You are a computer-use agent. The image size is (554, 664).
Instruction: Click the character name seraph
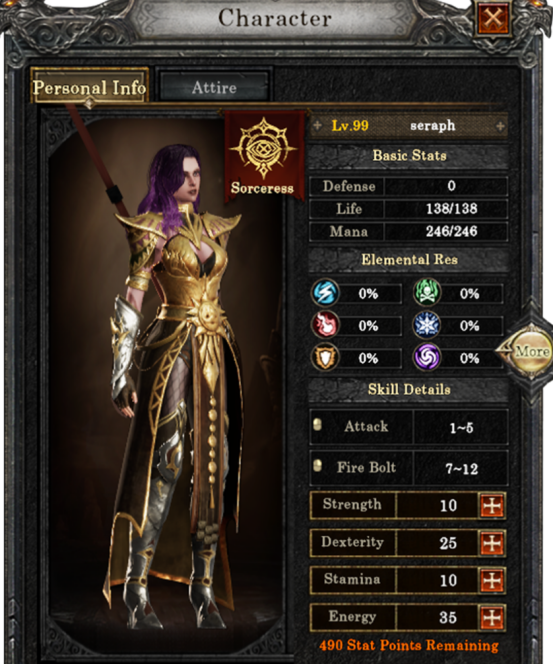(x=432, y=125)
